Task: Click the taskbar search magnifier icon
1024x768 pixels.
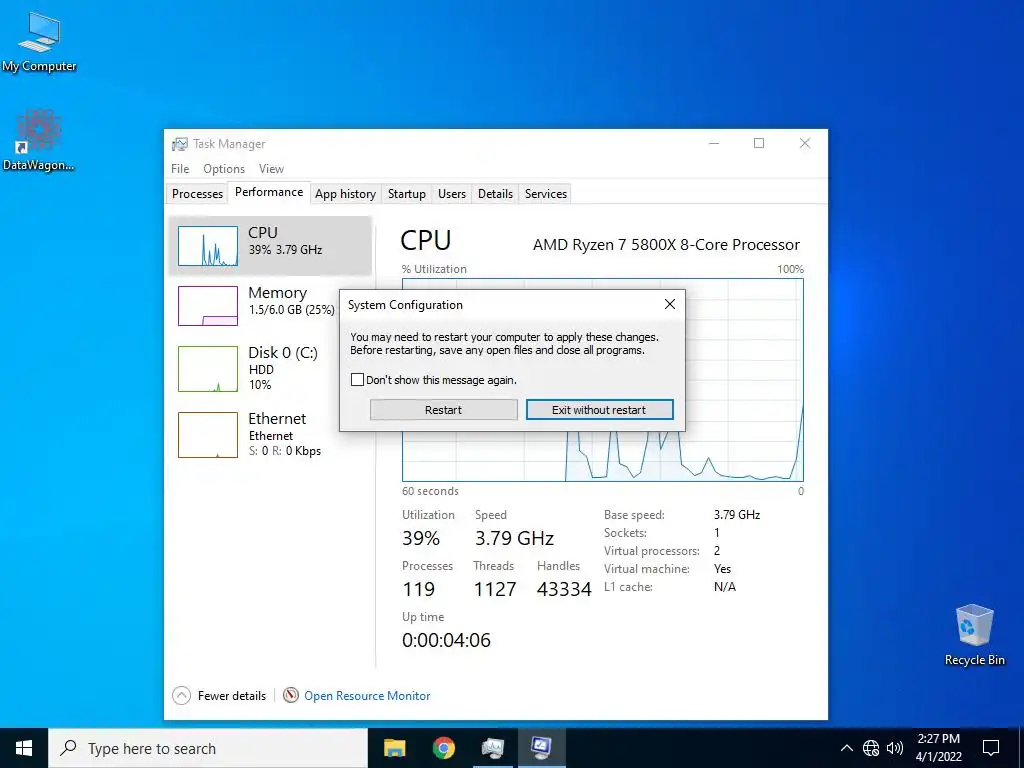Action: [68, 748]
